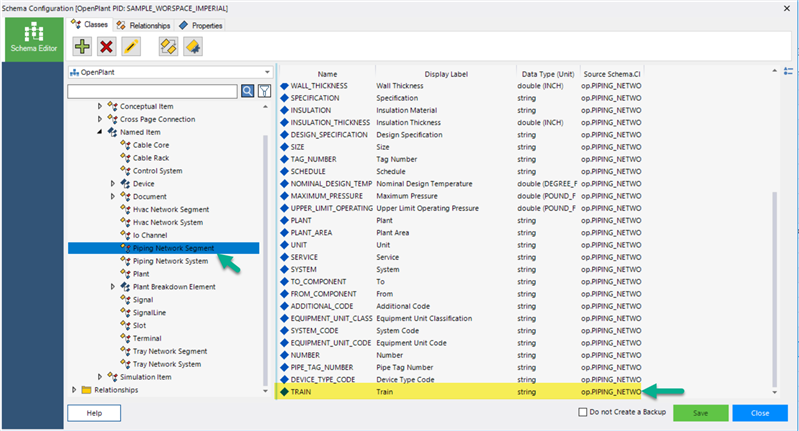Click the yellow pencil Edit Class icon

pos(131,47)
